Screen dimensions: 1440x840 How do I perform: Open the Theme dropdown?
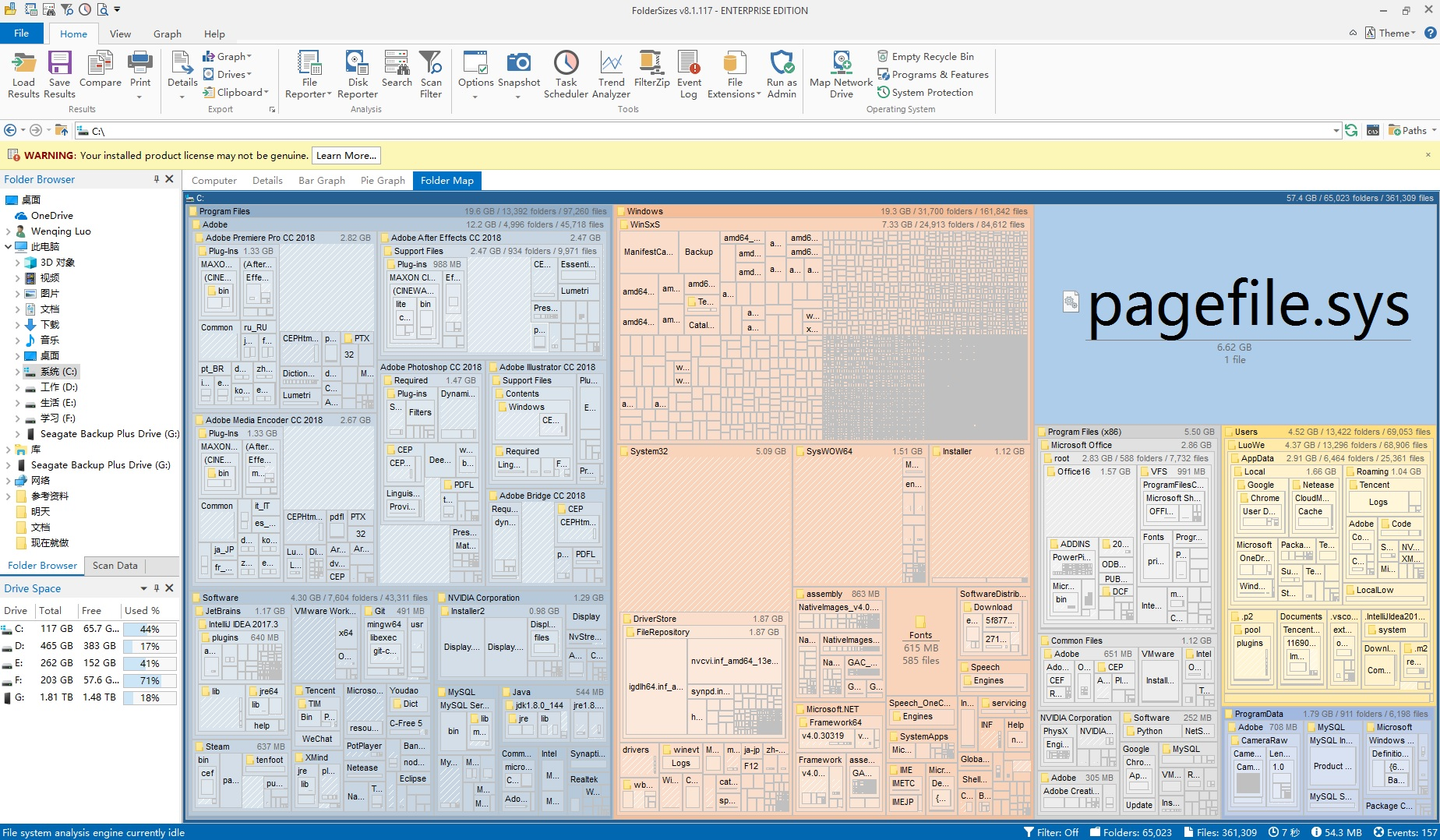(x=1390, y=33)
